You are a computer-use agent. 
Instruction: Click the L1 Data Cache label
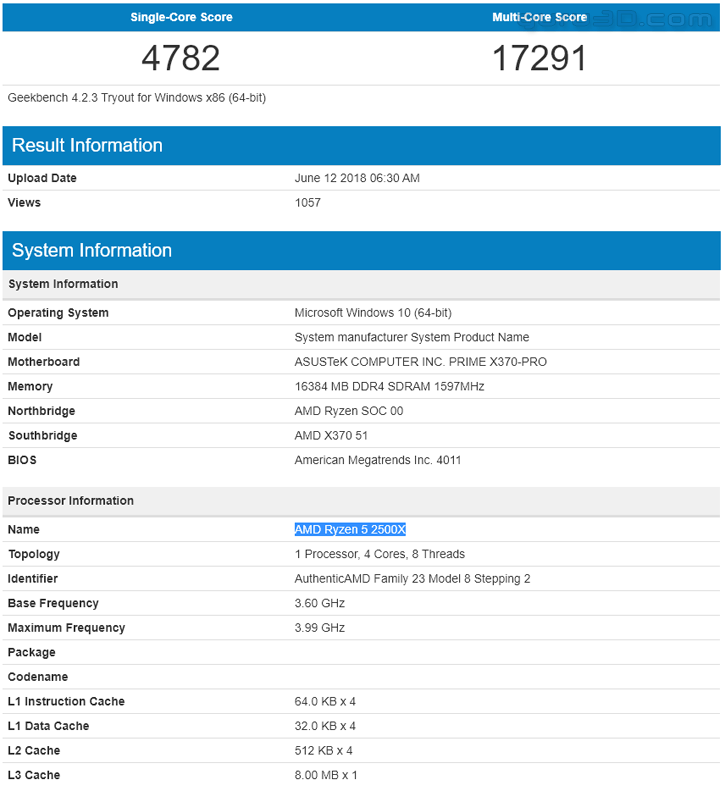[x=48, y=726]
